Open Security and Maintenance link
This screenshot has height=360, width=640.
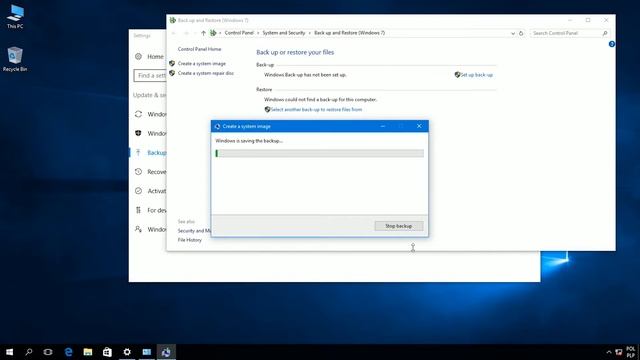(194, 231)
